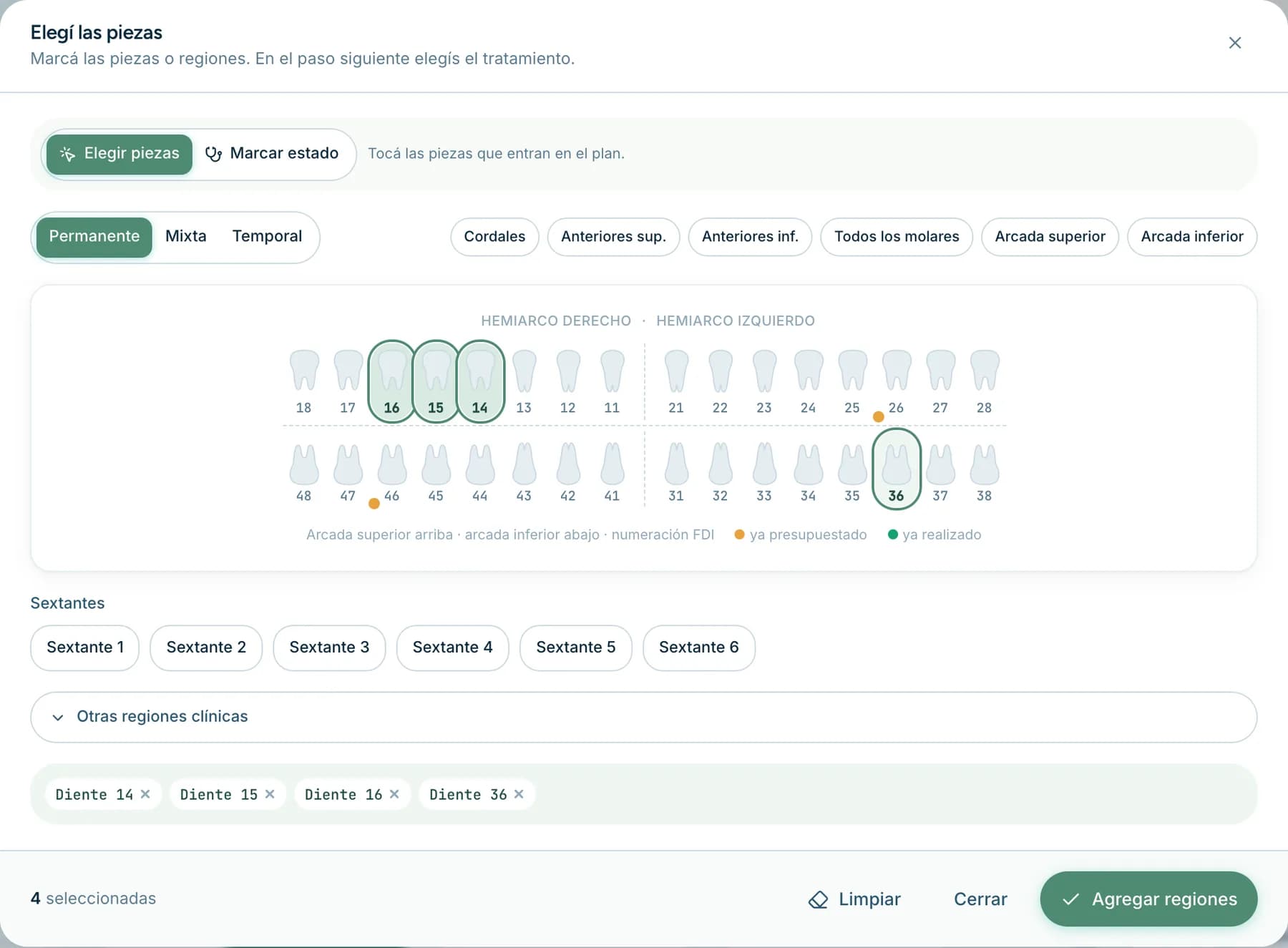The height and width of the screenshot is (948, 1288).
Task: Remove Diente 15 chip
Action: (x=270, y=794)
